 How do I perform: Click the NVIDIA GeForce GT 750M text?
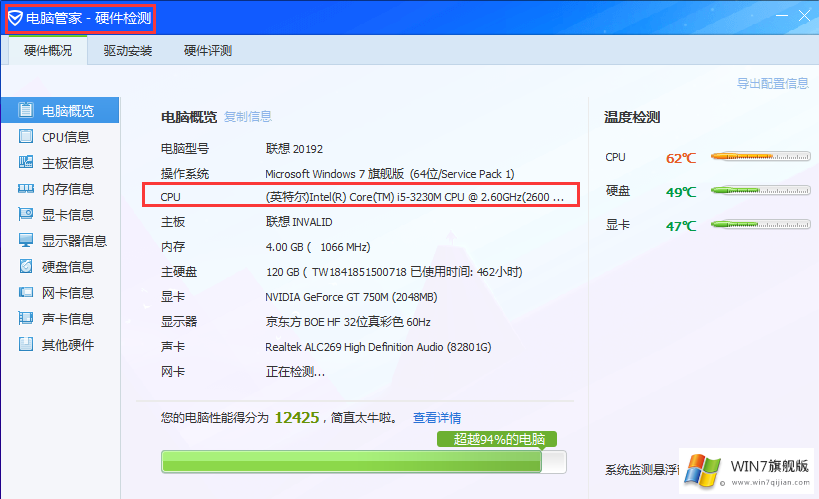351,297
